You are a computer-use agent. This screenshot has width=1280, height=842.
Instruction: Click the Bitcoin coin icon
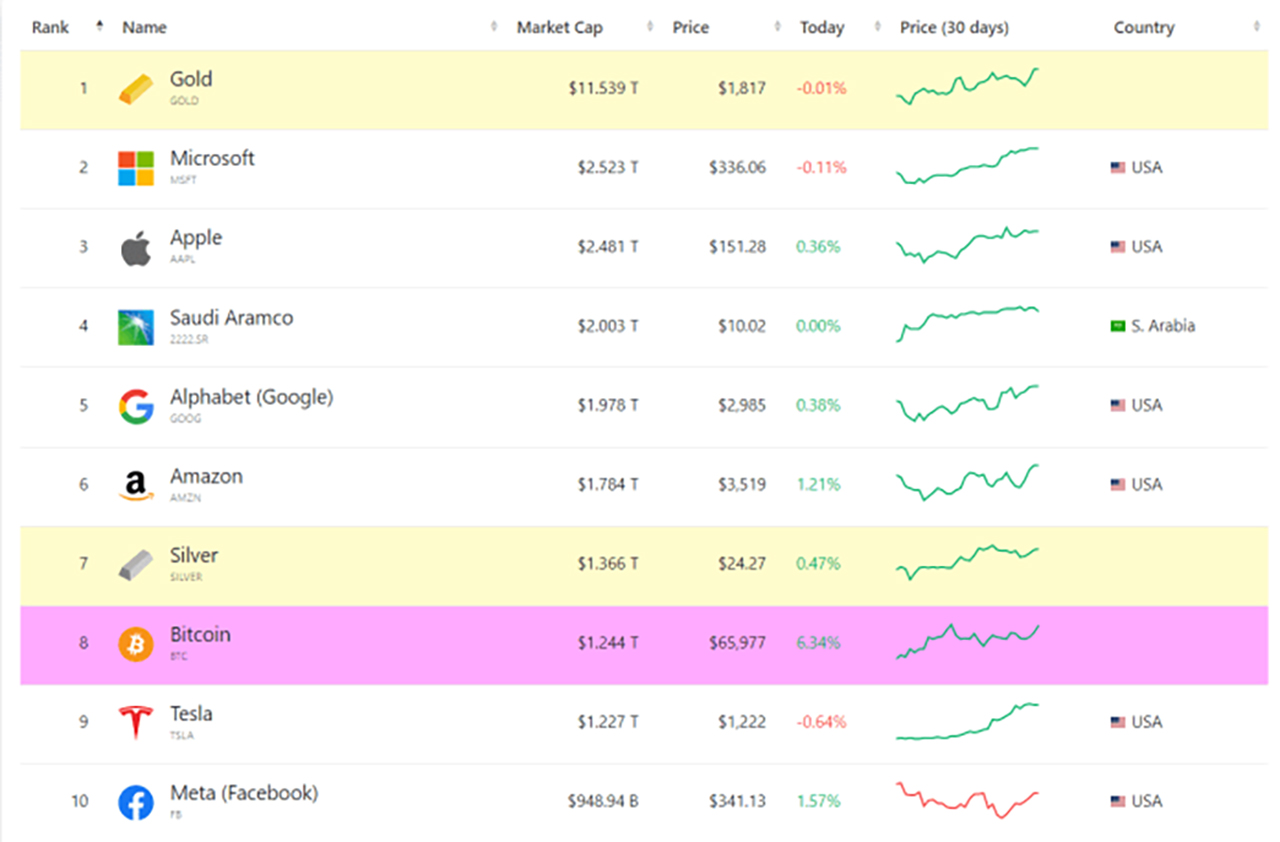point(136,644)
